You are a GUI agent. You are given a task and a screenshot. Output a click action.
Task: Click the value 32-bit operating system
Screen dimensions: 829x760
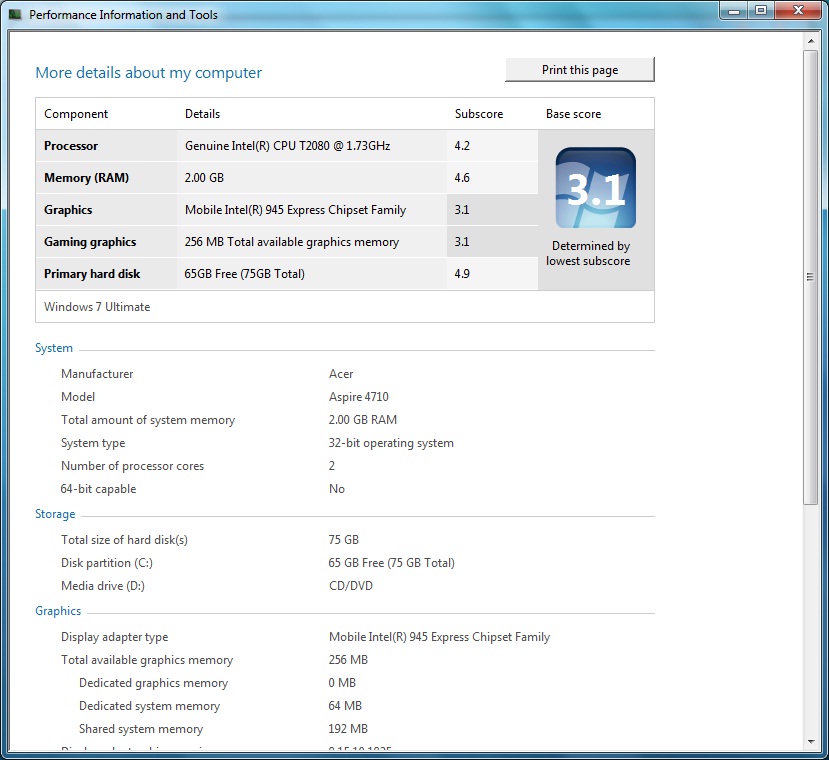(x=391, y=443)
